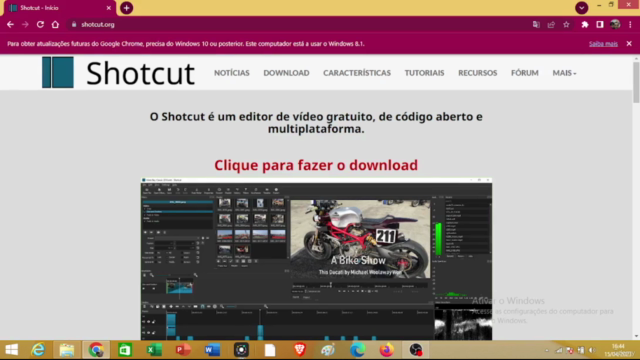This screenshot has width=640, height=360.
Task: Open File Explorer from taskbar
Action: pyautogui.click(x=67, y=350)
